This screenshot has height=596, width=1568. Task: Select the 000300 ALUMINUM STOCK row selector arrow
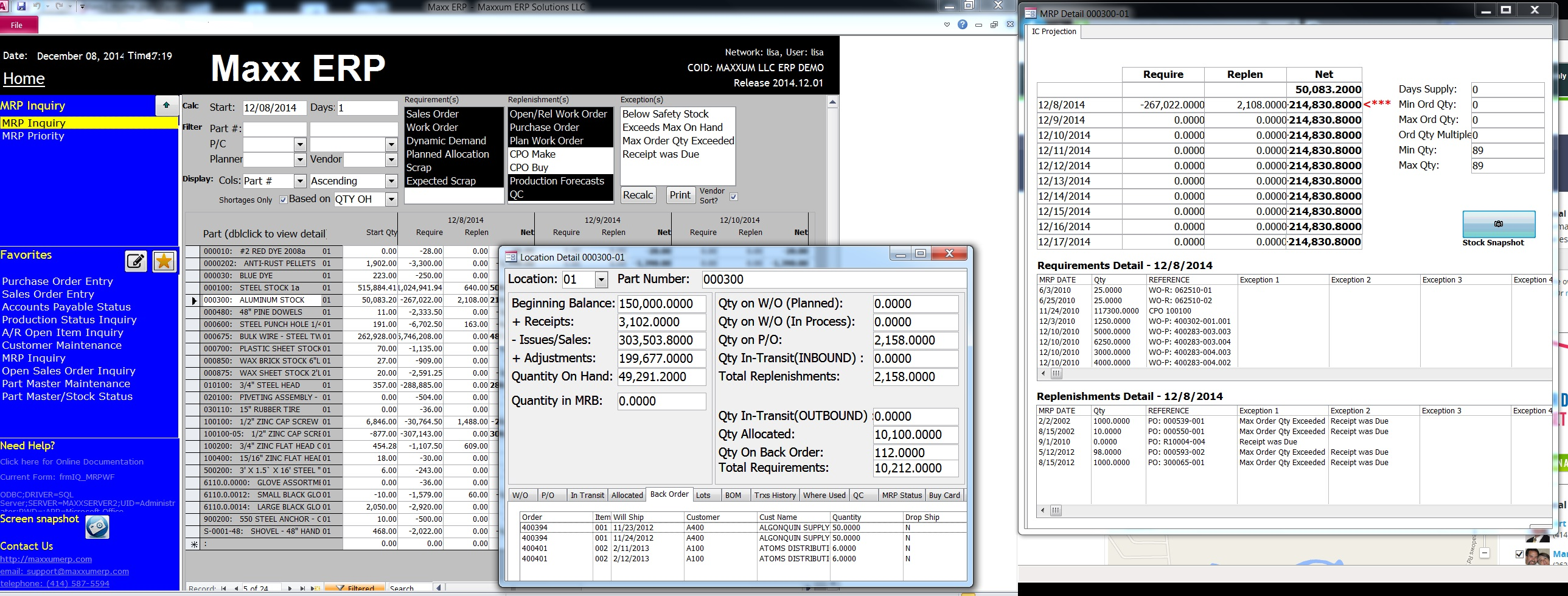tap(193, 300)
